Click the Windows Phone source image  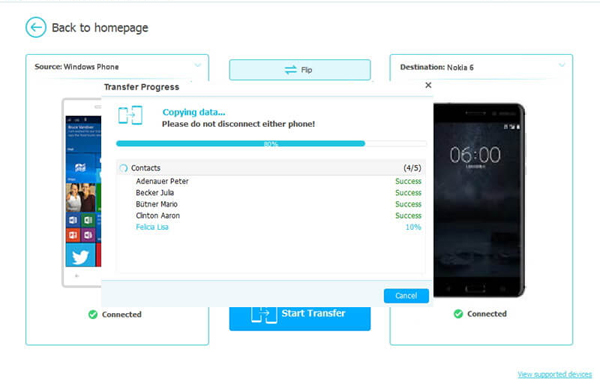point(82,193)
